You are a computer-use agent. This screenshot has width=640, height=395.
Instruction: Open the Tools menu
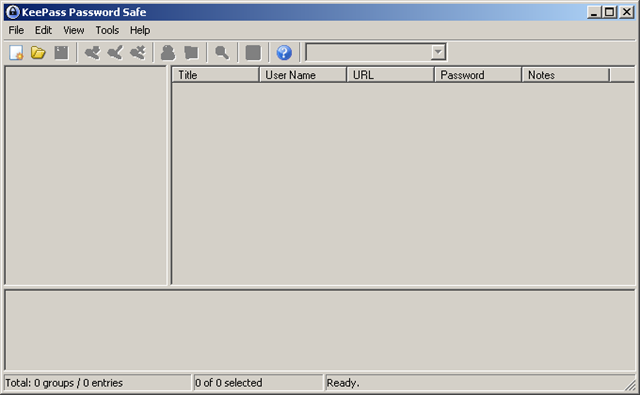pyautogui.click(x=107, y=30)
